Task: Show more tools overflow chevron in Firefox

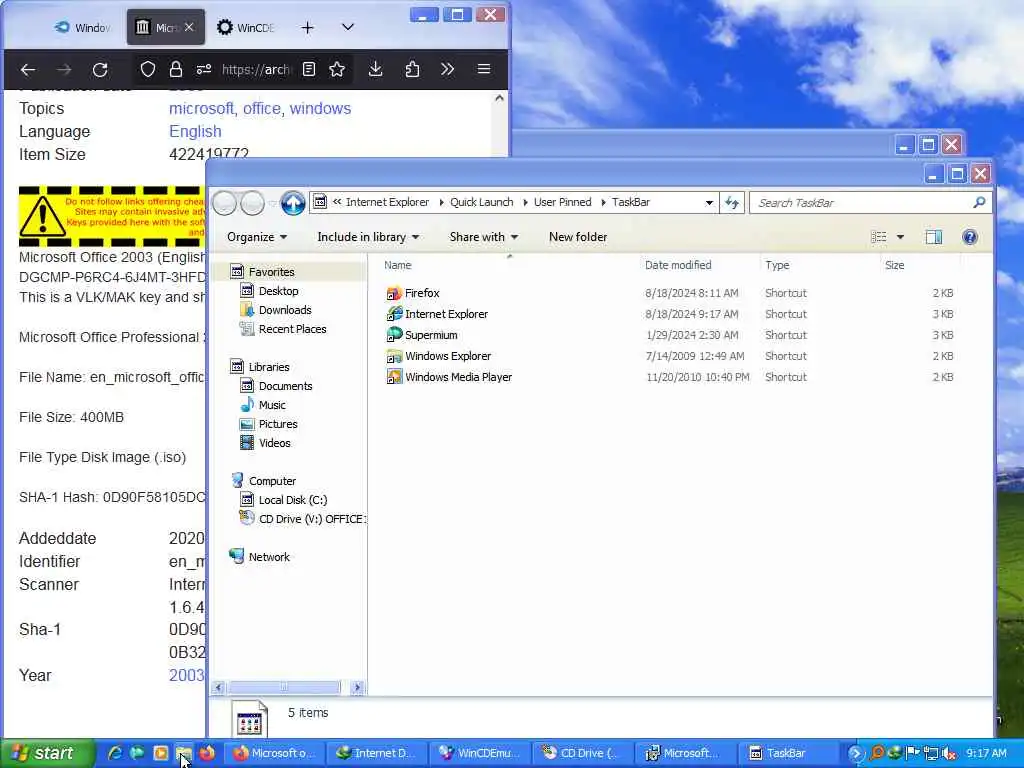Action: [x=447, y=69]
